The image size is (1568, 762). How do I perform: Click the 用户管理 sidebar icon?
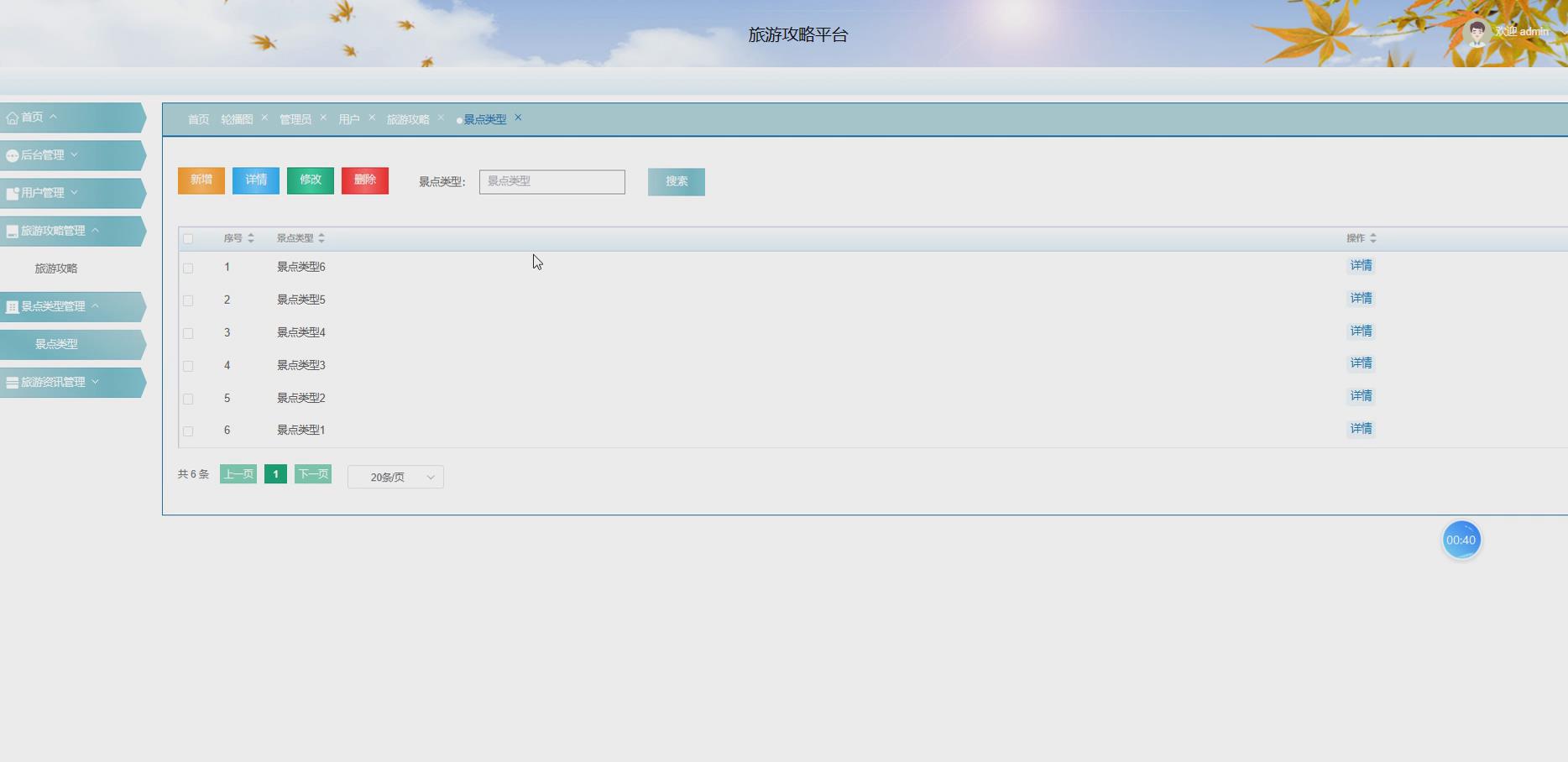coord(12,192)
